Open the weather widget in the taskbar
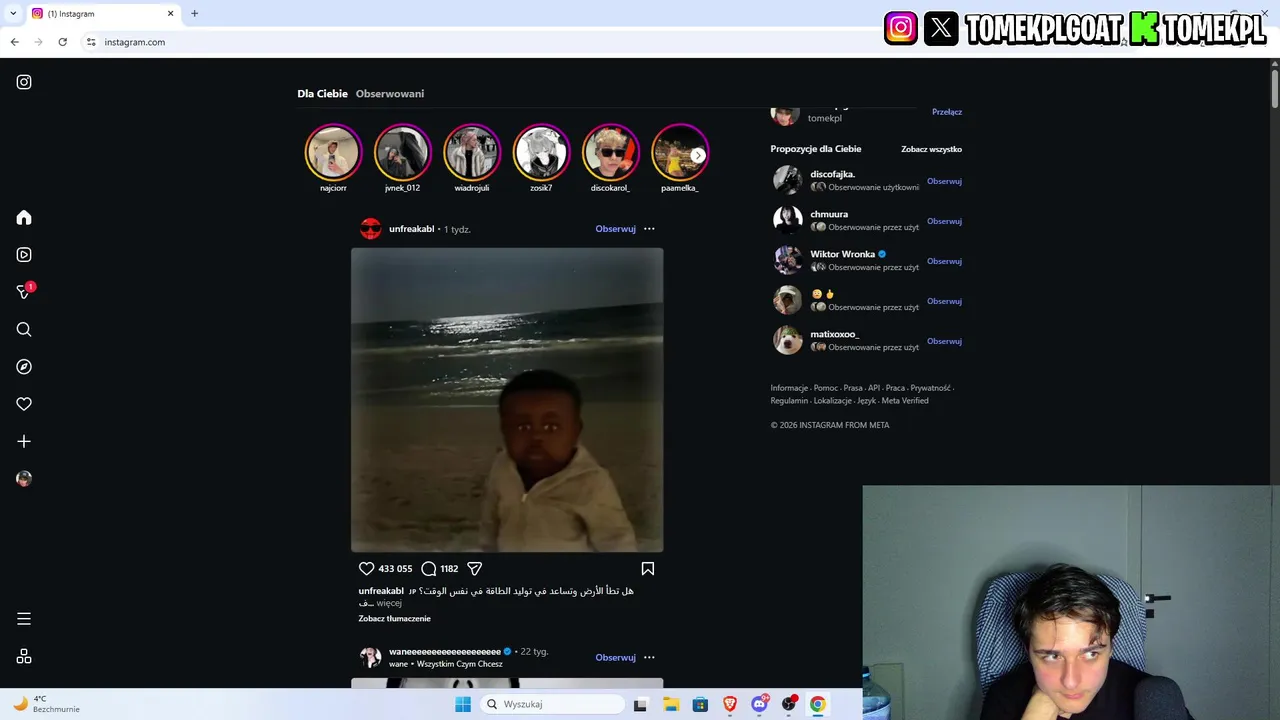The height and width of the screenshot is (720, 1280). (x=46, y=704)
